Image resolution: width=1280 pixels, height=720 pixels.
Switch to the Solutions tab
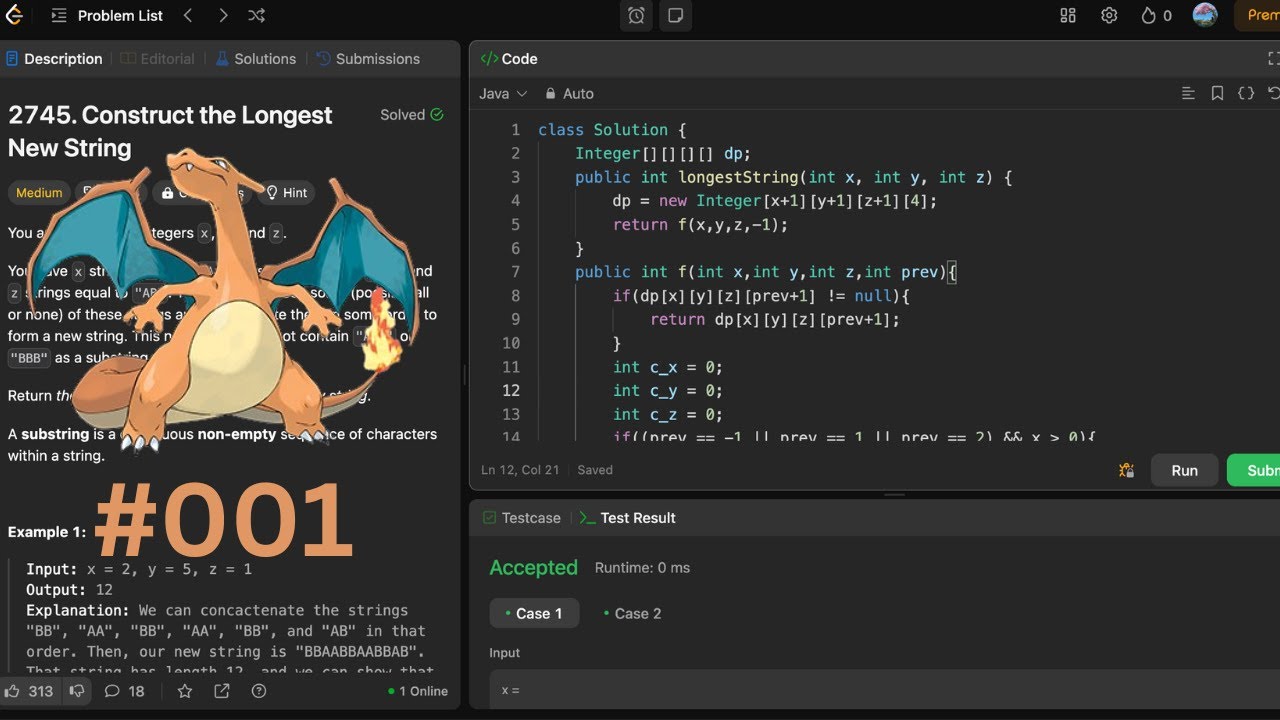pyautogui.click(x=256, y=59)
